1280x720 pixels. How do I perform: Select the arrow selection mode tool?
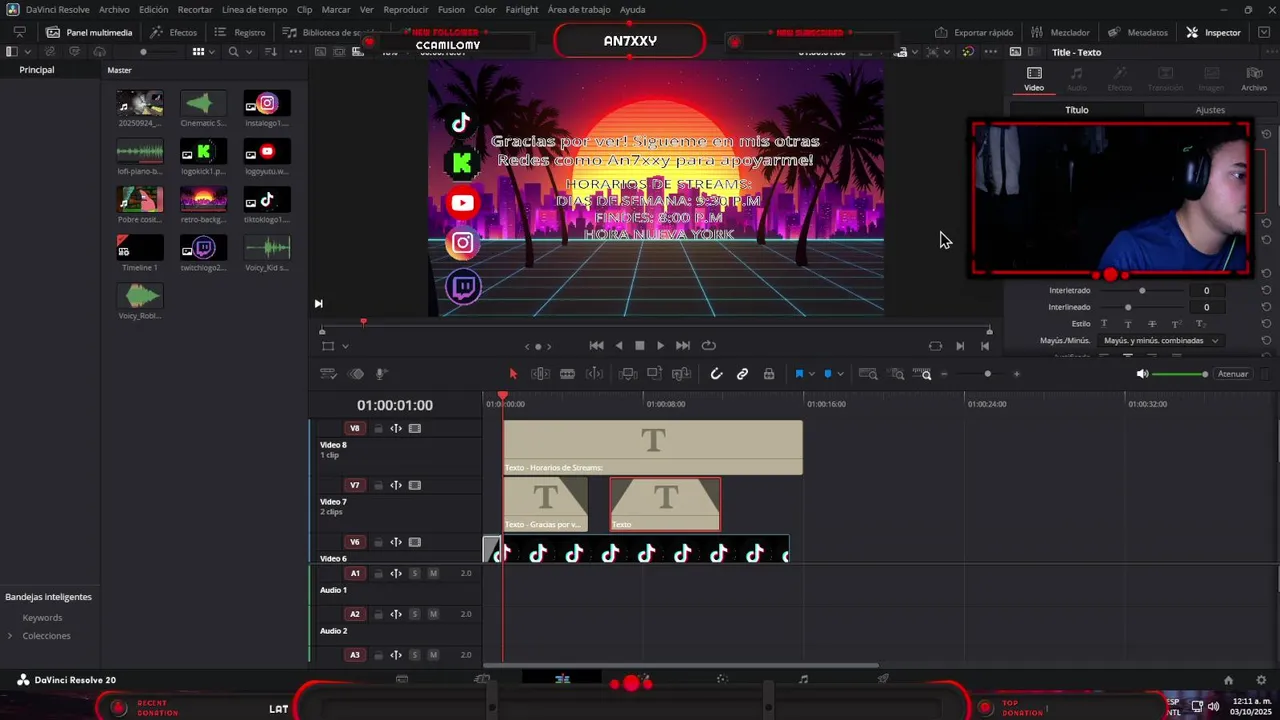point(513,374)
